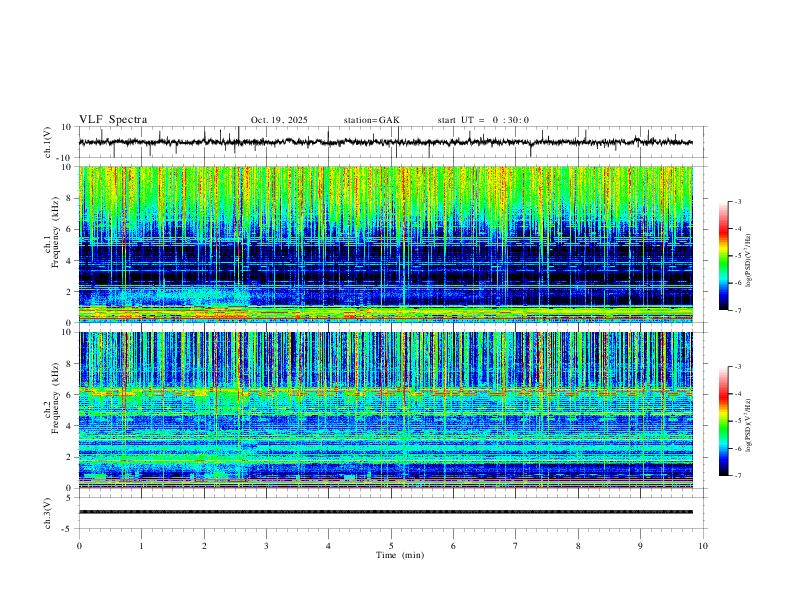This screenshot has width=792, height=612.
Task: Click the ch.2 spectrogram panel
Action: (385, 410)
